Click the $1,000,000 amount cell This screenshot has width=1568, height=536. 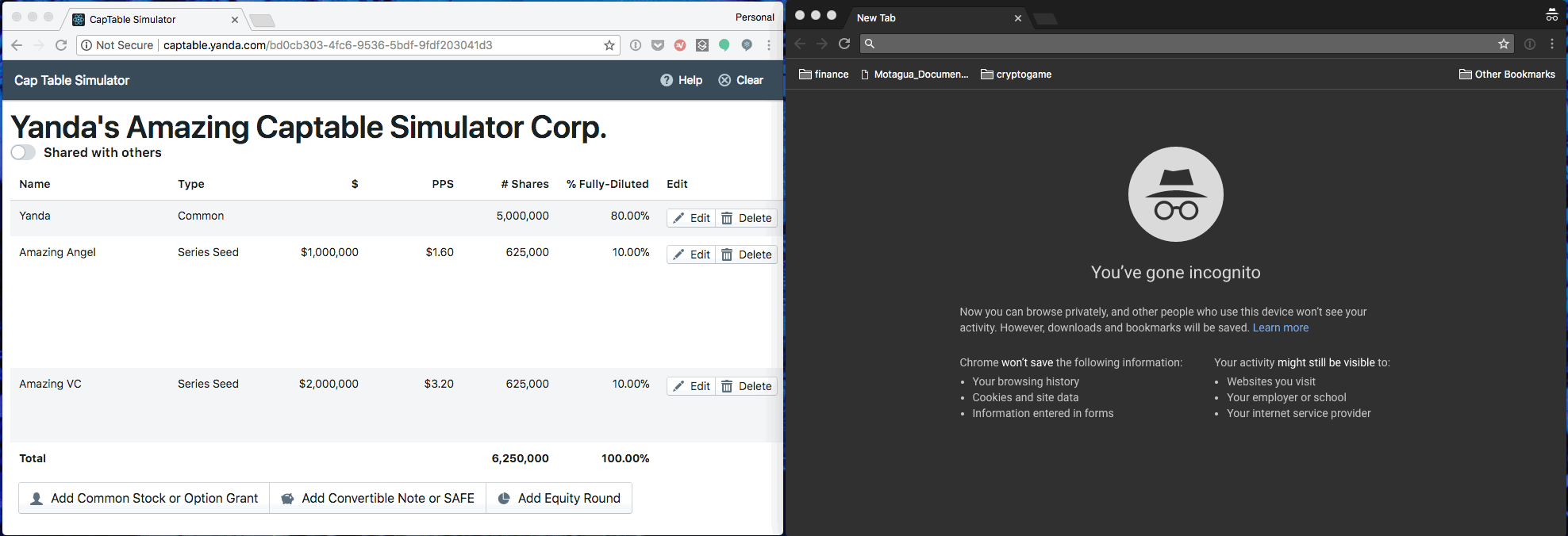[329, 252]
